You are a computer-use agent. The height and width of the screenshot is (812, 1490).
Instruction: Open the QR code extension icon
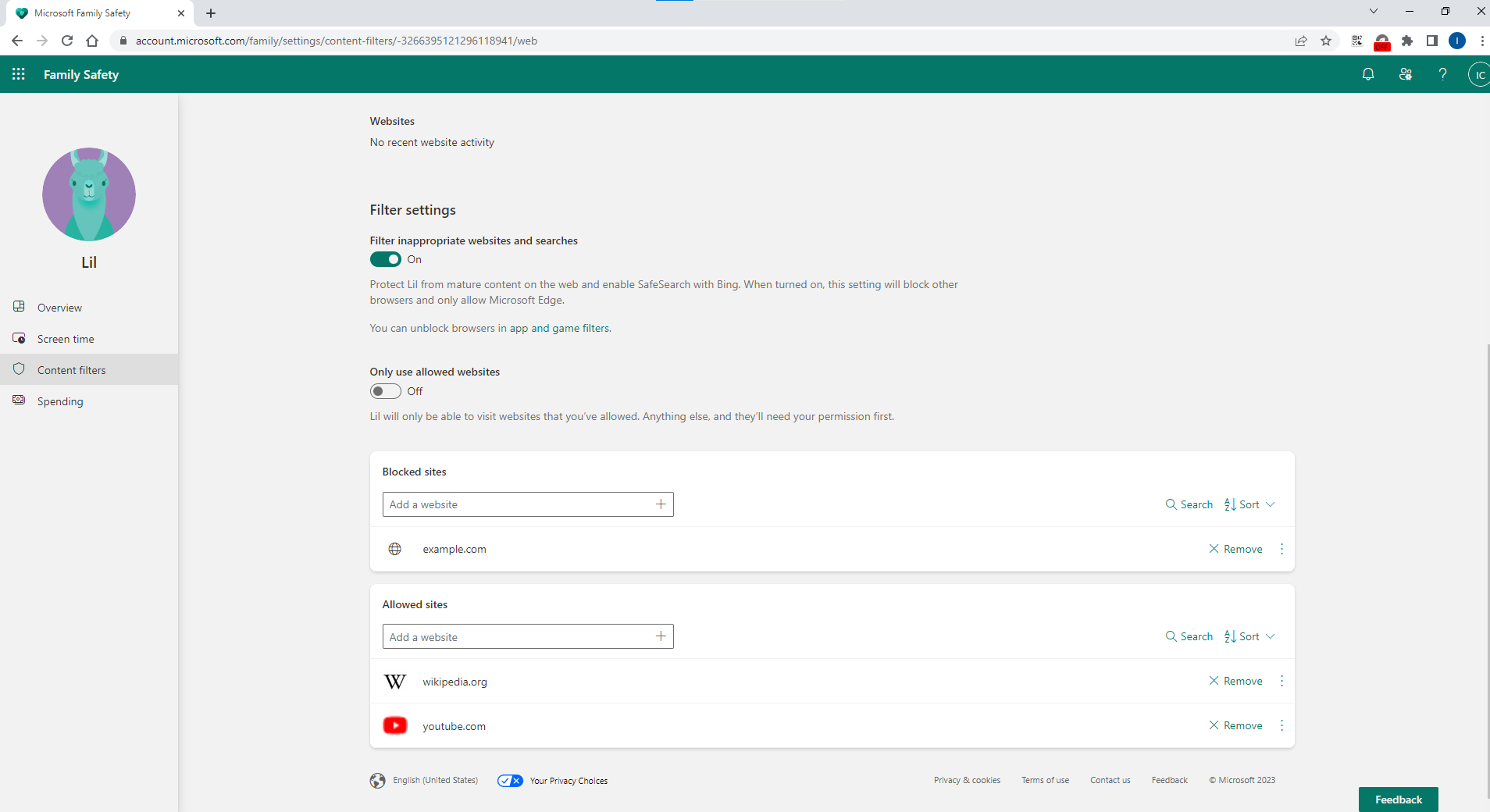(1357, 41)
